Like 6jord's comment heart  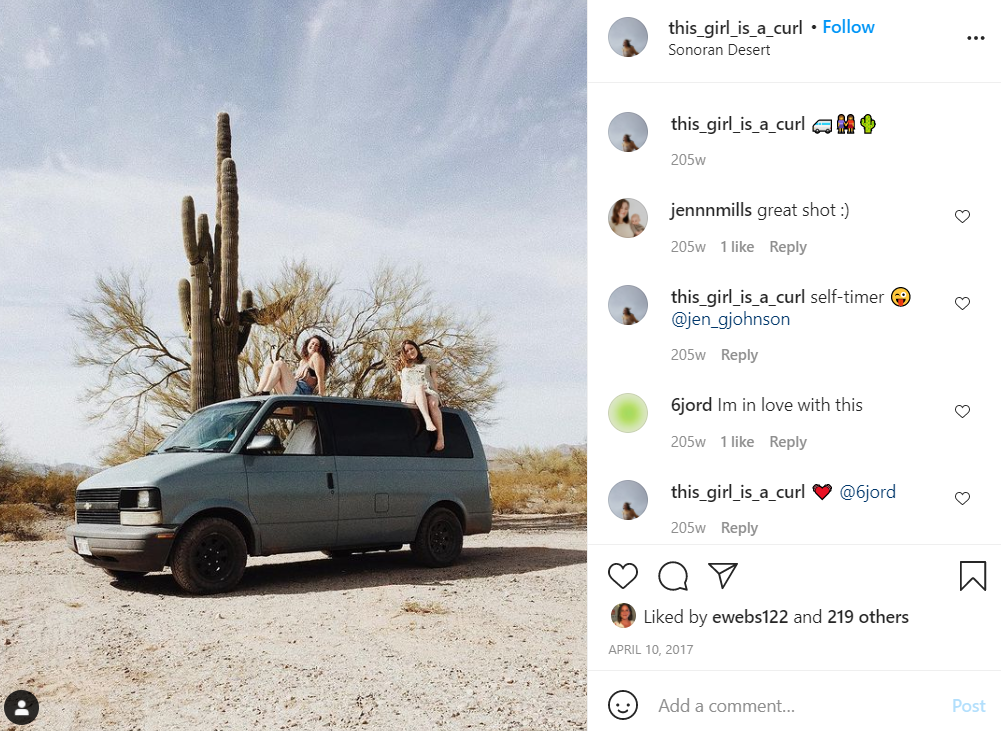click(x=962, y=411)
